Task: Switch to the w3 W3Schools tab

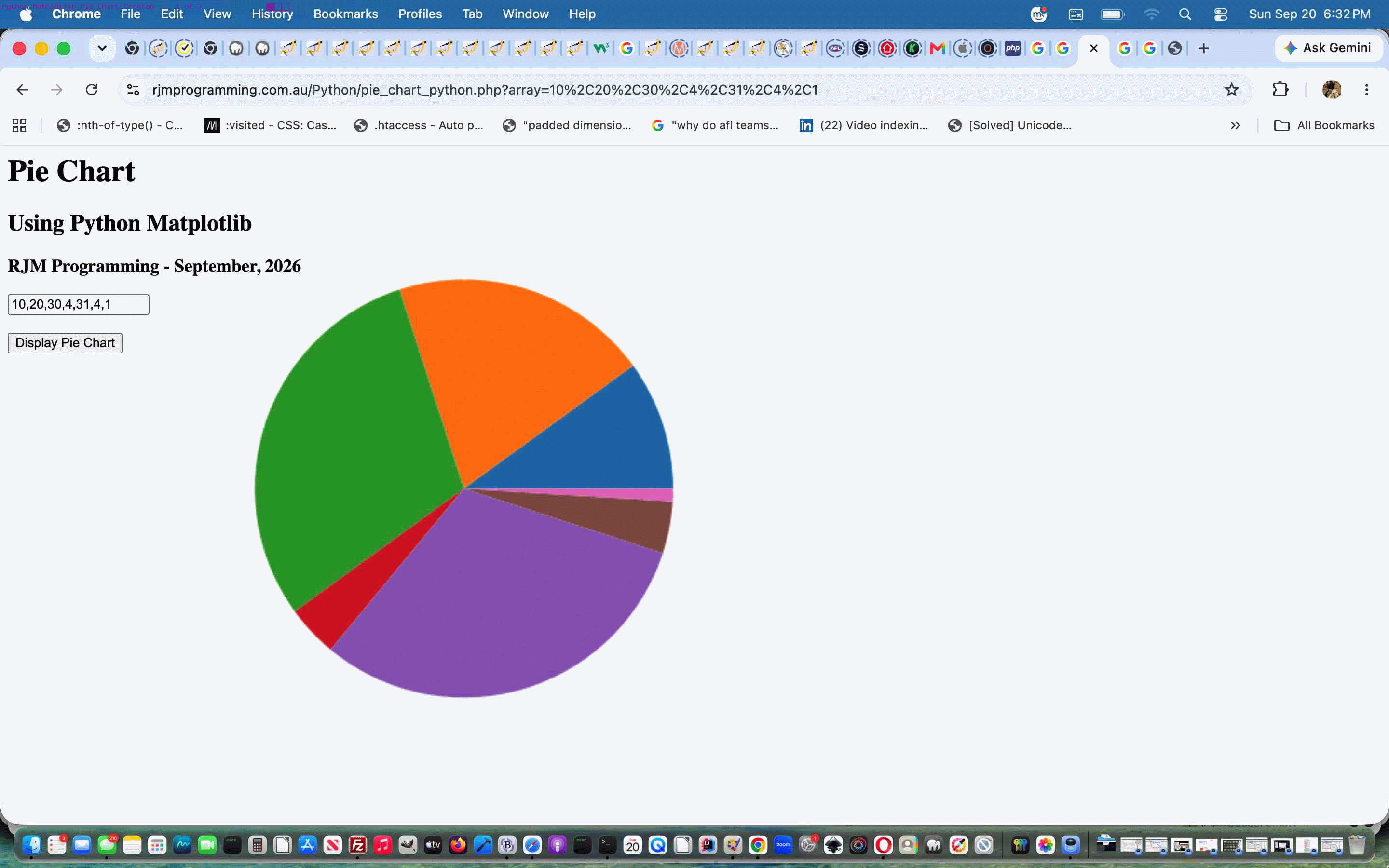Action: (601, 48)
